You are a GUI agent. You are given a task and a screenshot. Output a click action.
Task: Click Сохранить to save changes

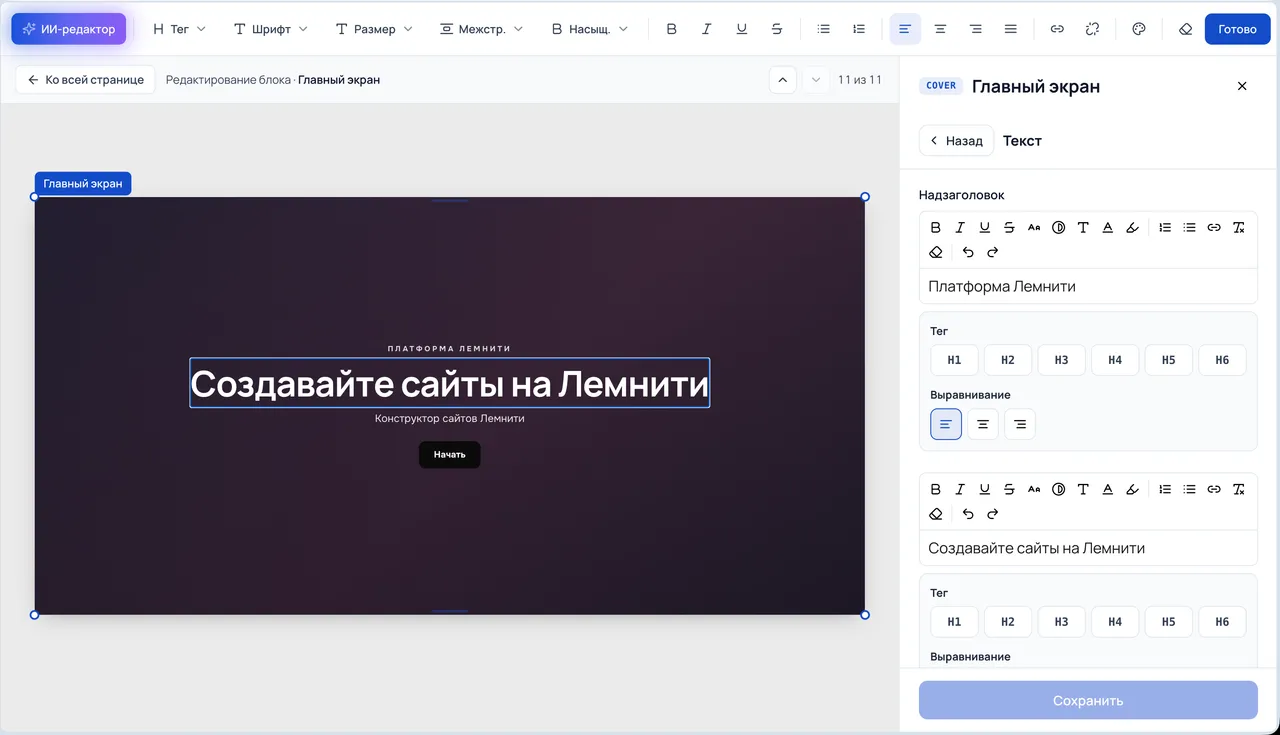(x=1088, y=701)
